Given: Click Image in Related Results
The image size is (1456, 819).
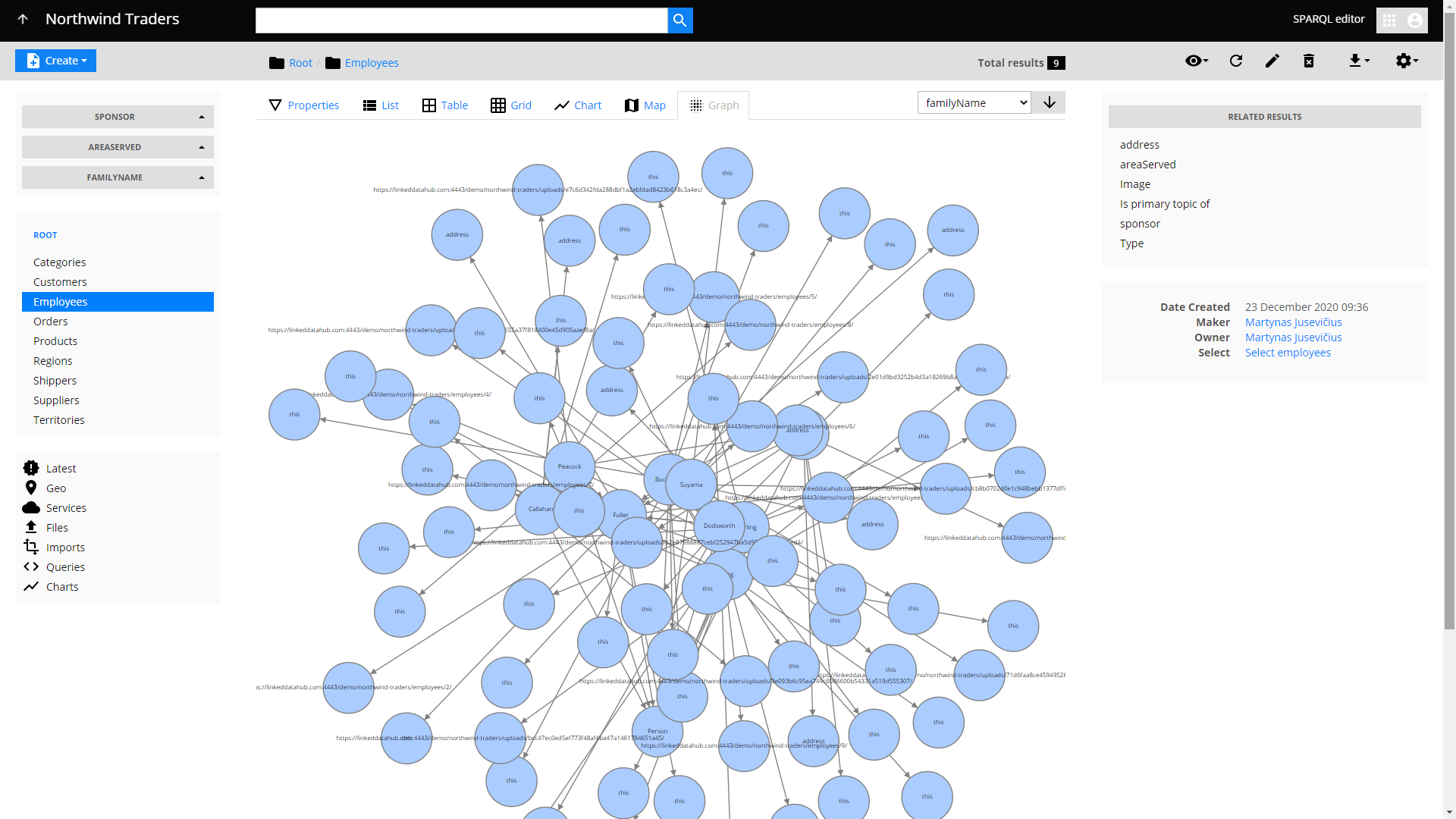Looking at the screenshot, I should (1134, 184).
